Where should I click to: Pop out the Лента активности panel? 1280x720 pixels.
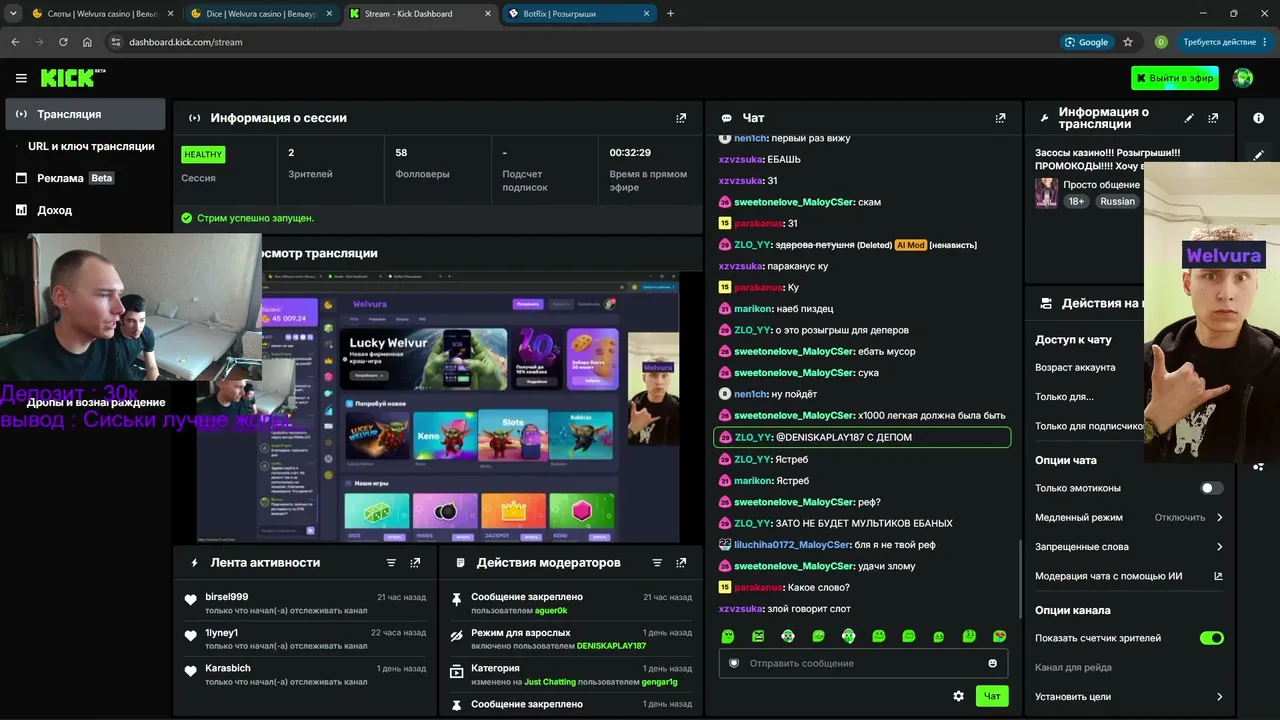point(415,563)
